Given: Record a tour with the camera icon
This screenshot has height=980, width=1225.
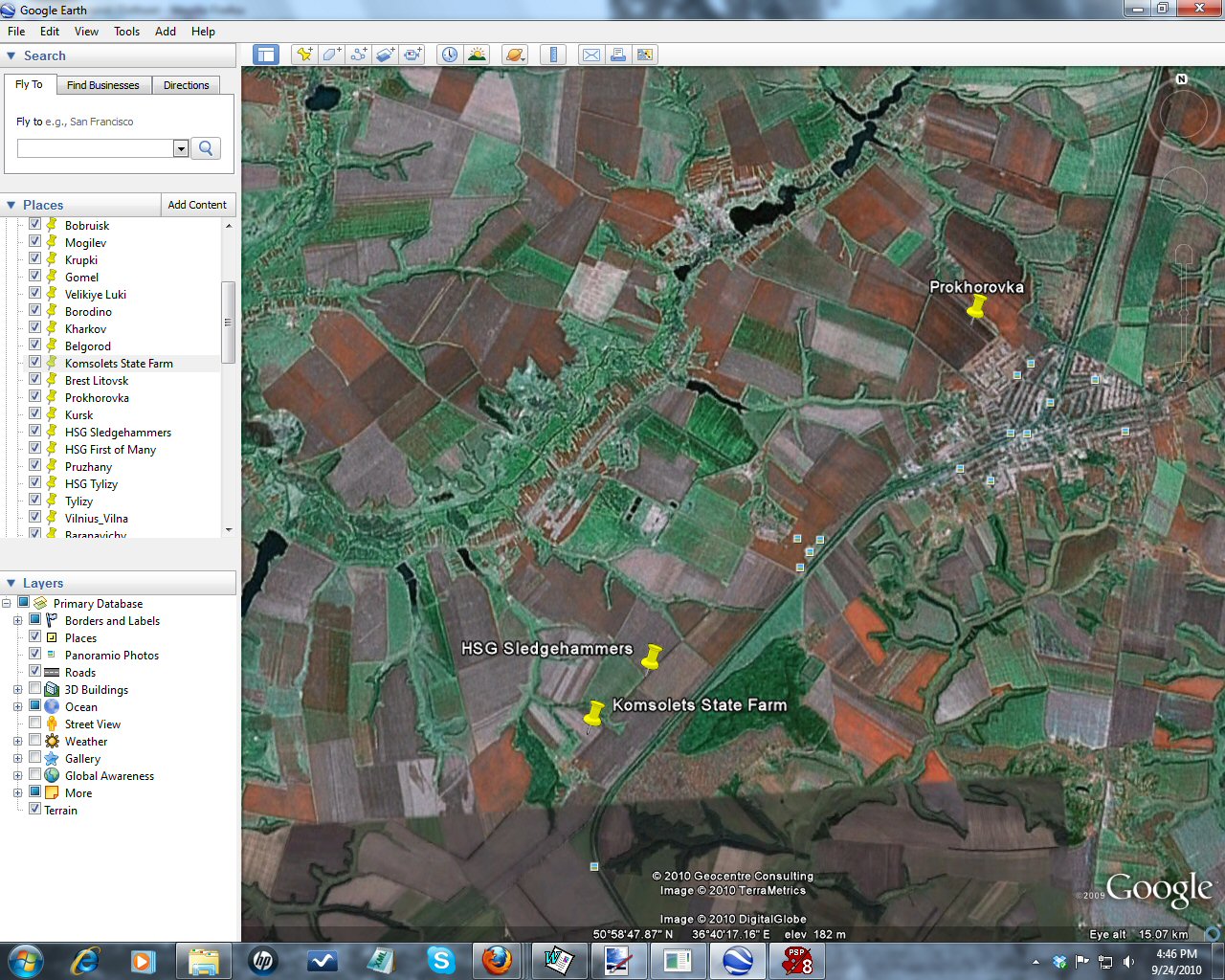Looking at the screenshot, I should [x=412, y=55].
